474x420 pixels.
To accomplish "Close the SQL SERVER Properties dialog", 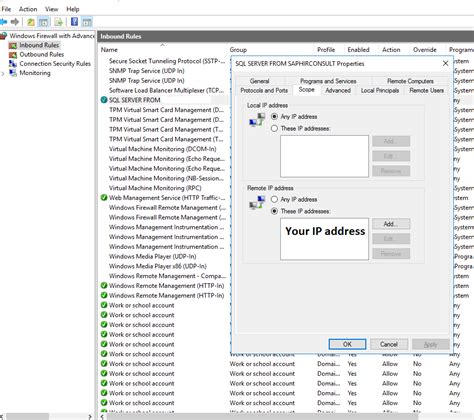I will pyautogui.click(x=445, y=63).
